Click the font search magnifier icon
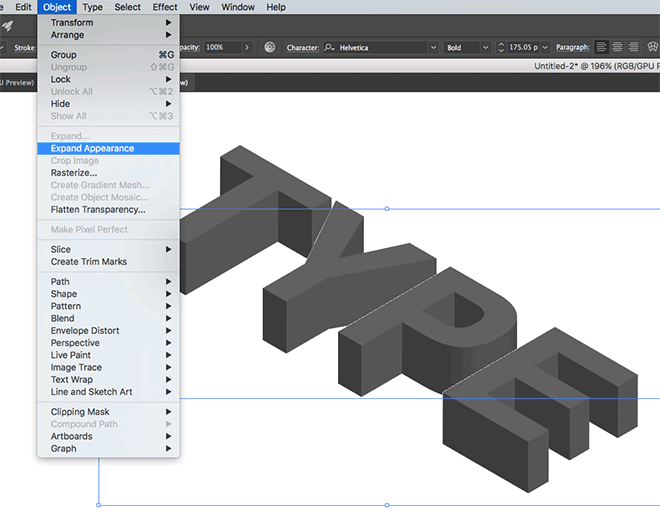The image size is (660, 520). (329, 47)
